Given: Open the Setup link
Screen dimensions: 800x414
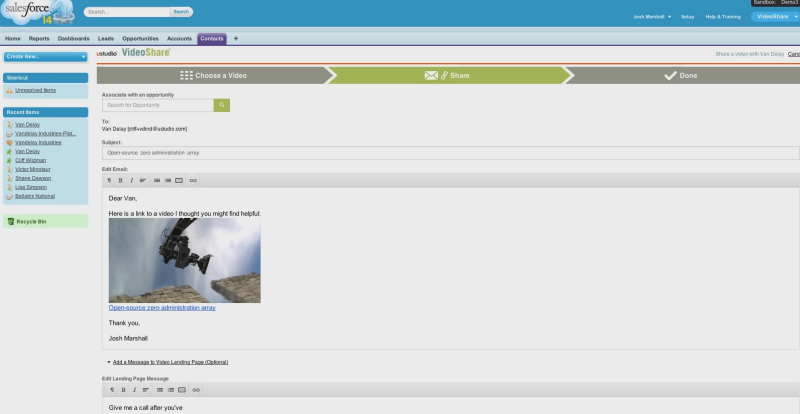Looking at the screenshot, I should 687,17.
